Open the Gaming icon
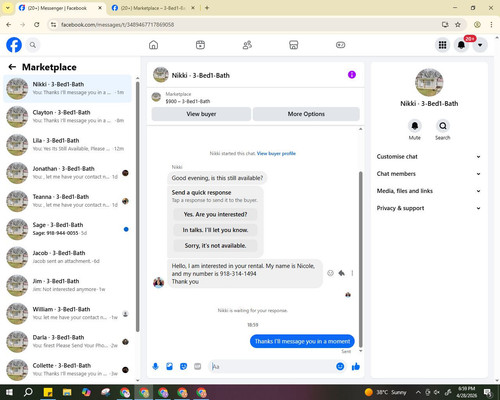Image resolution: width=500 pixels, height=400 pixels. tap(340, 45)
